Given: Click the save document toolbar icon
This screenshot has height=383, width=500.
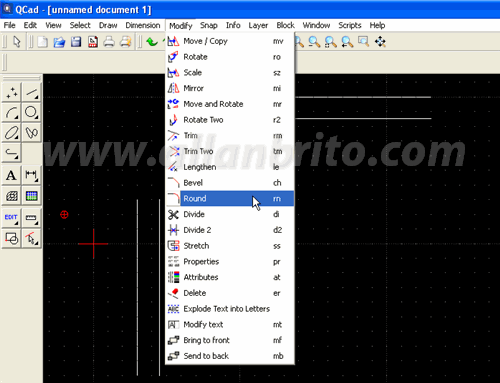Looking at the screenshot, I should point(76,42).
